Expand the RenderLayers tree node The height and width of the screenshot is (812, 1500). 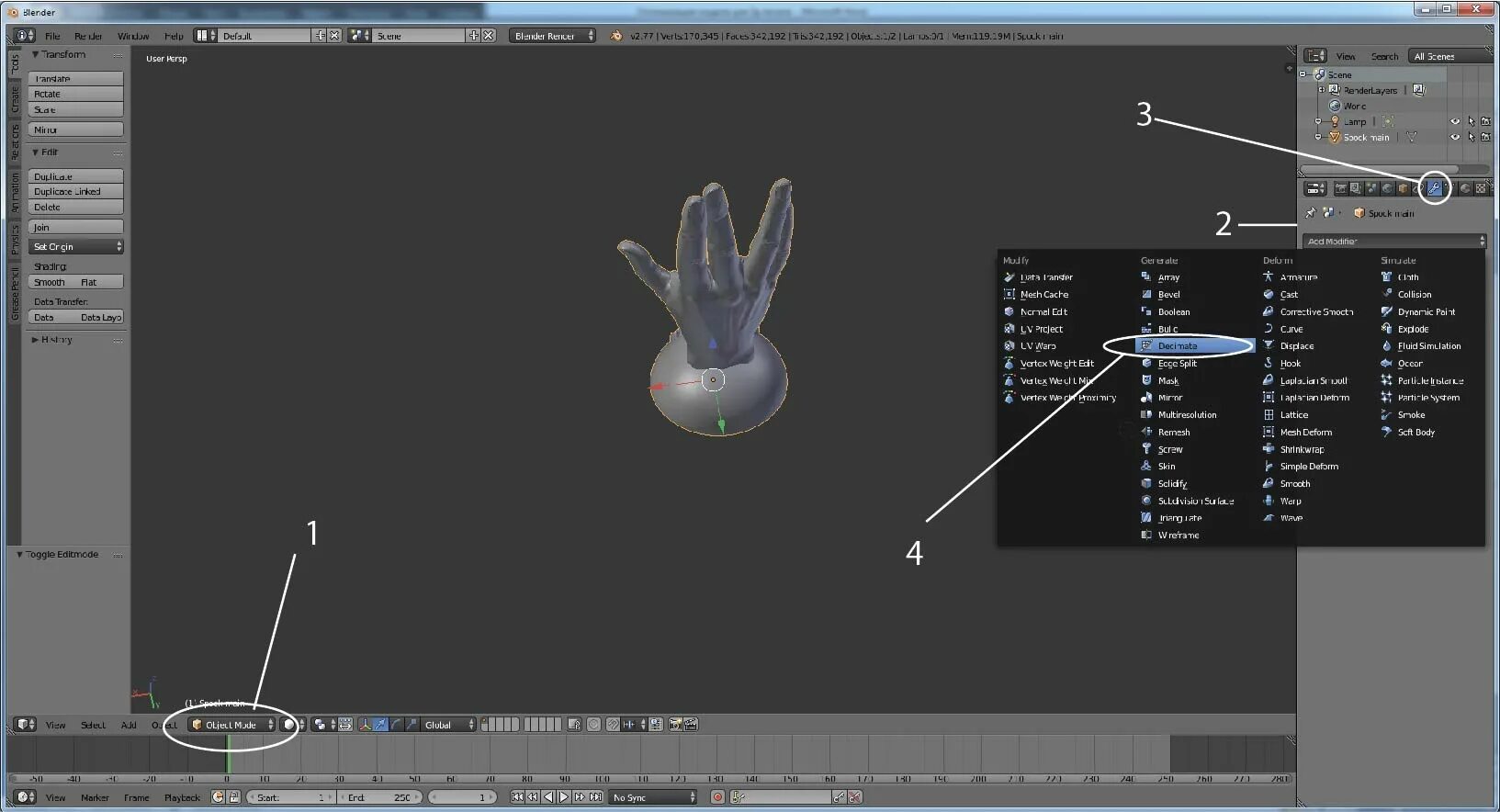[x=1322, y=90]
